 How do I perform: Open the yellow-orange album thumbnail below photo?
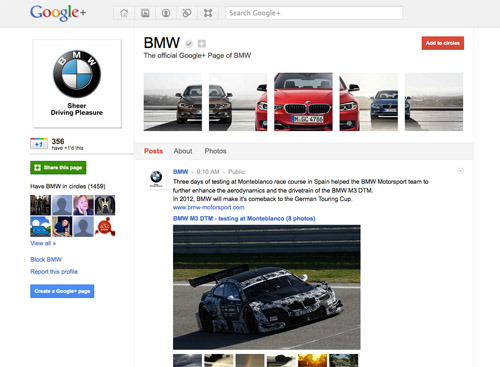[312, 361]
